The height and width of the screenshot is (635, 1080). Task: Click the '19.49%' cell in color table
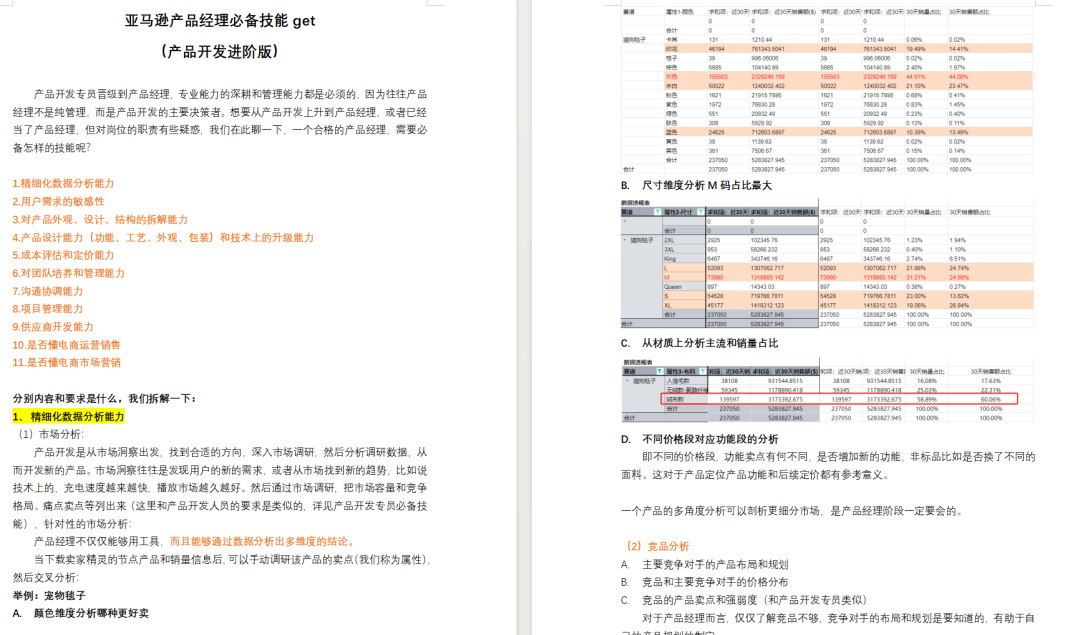pos(915,49)
